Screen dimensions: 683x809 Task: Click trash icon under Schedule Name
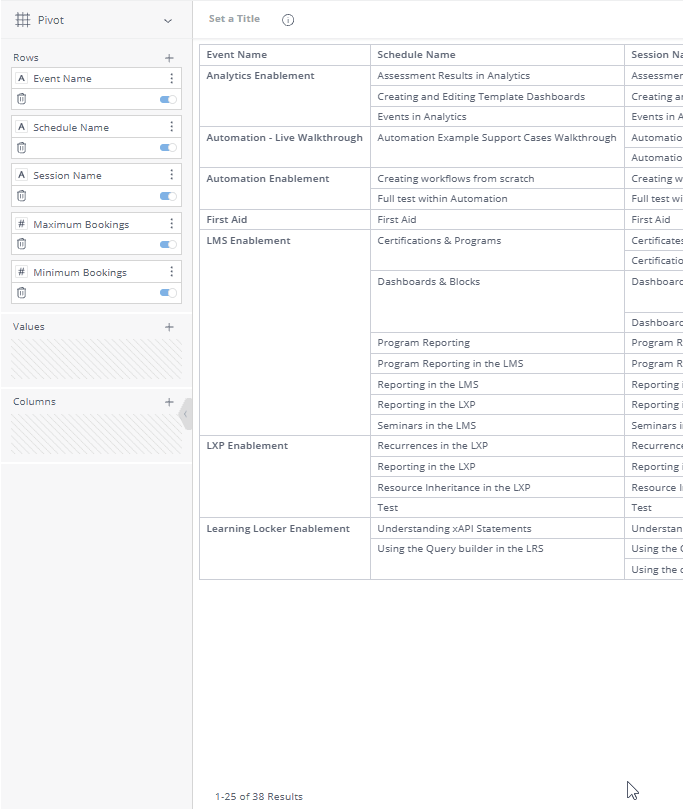point(21,147)
